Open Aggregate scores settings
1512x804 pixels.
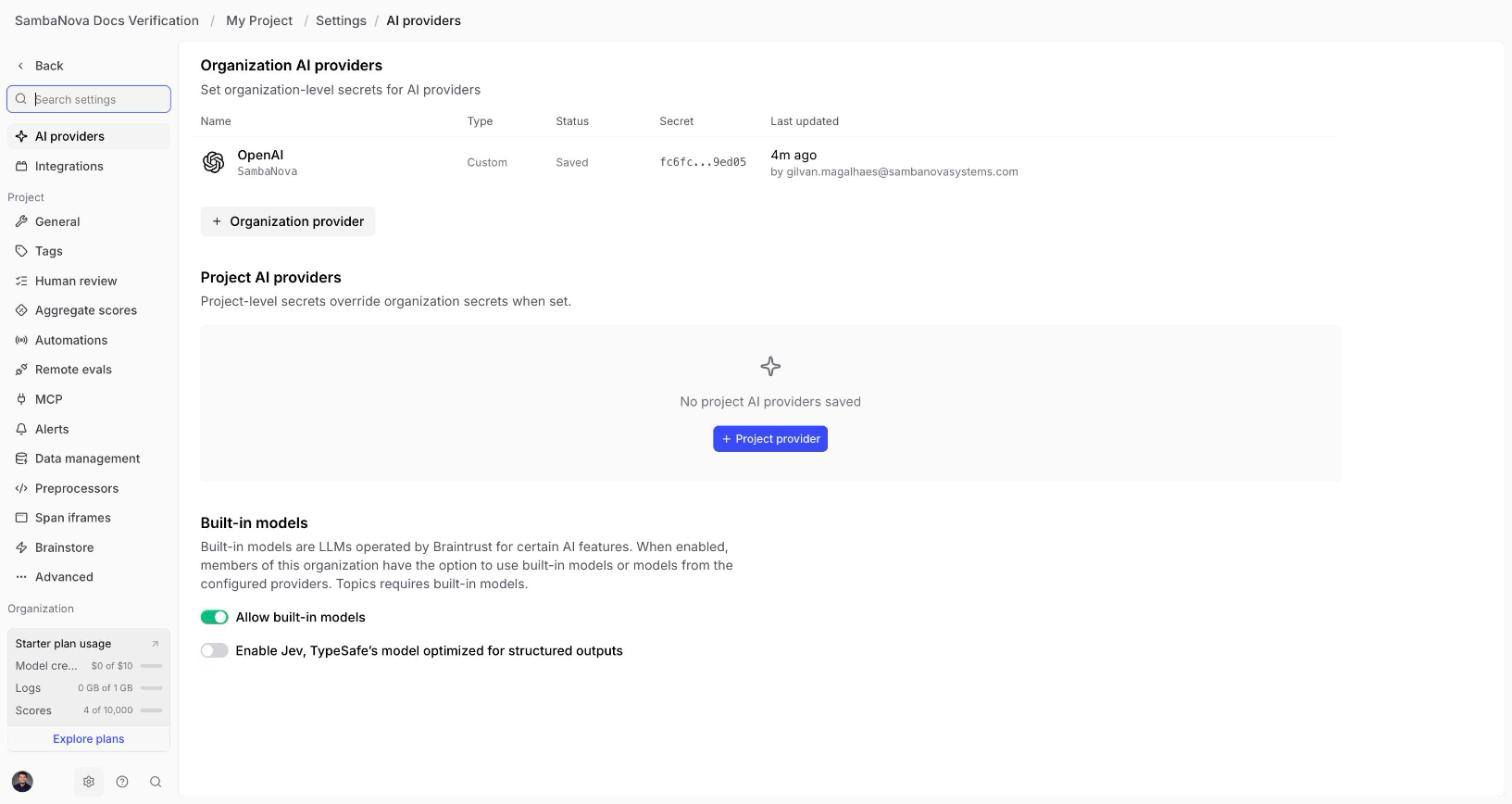click(x=89, y=310)
